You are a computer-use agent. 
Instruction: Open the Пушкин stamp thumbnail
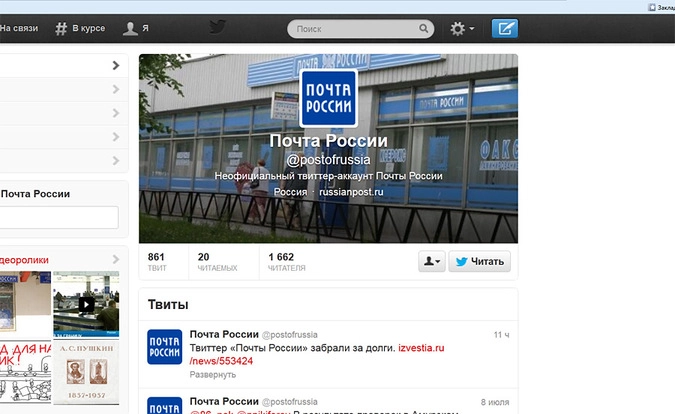tap(86, 372)
